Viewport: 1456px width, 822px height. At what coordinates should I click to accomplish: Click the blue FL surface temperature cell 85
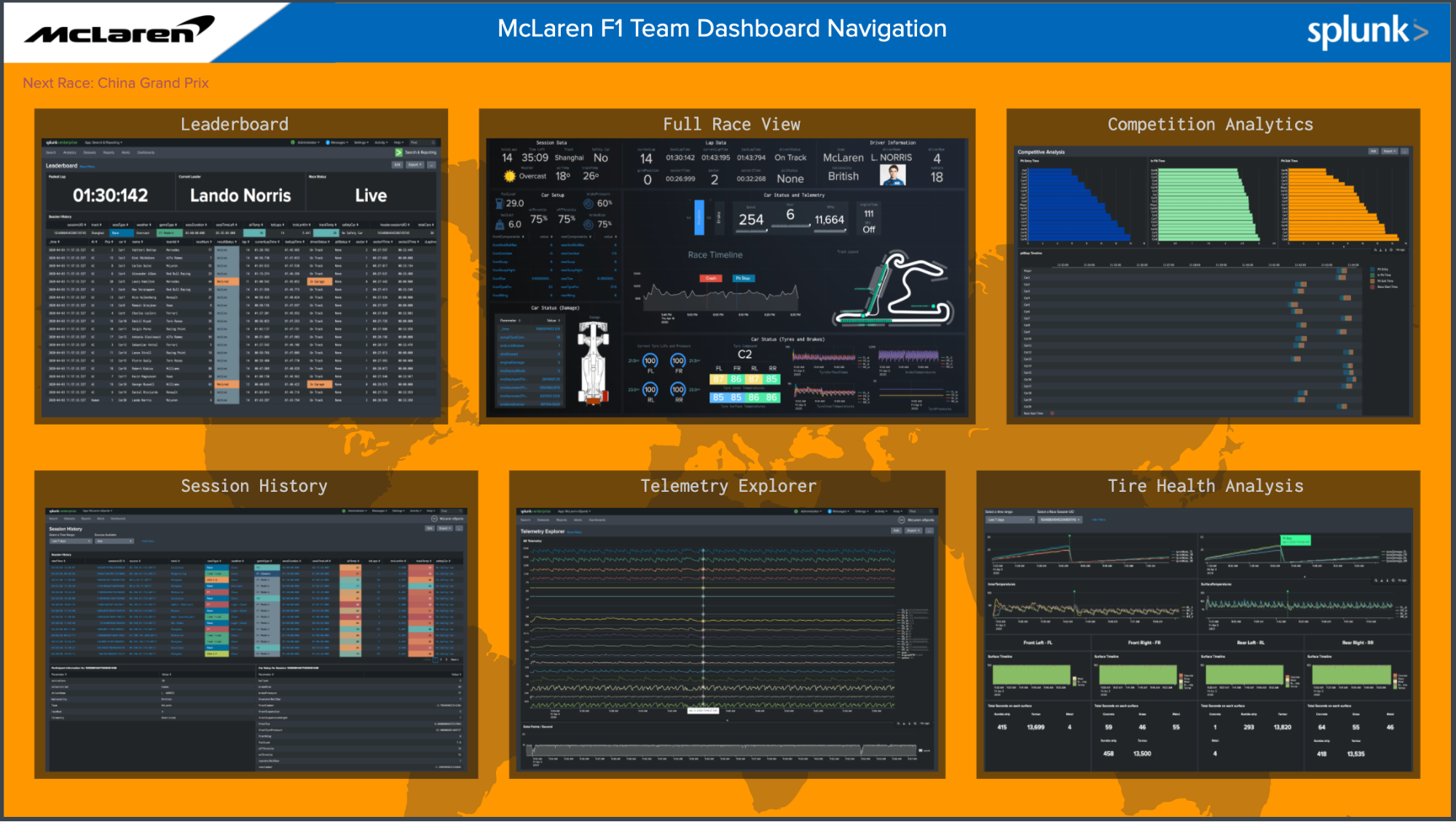(x=719, y=397)
